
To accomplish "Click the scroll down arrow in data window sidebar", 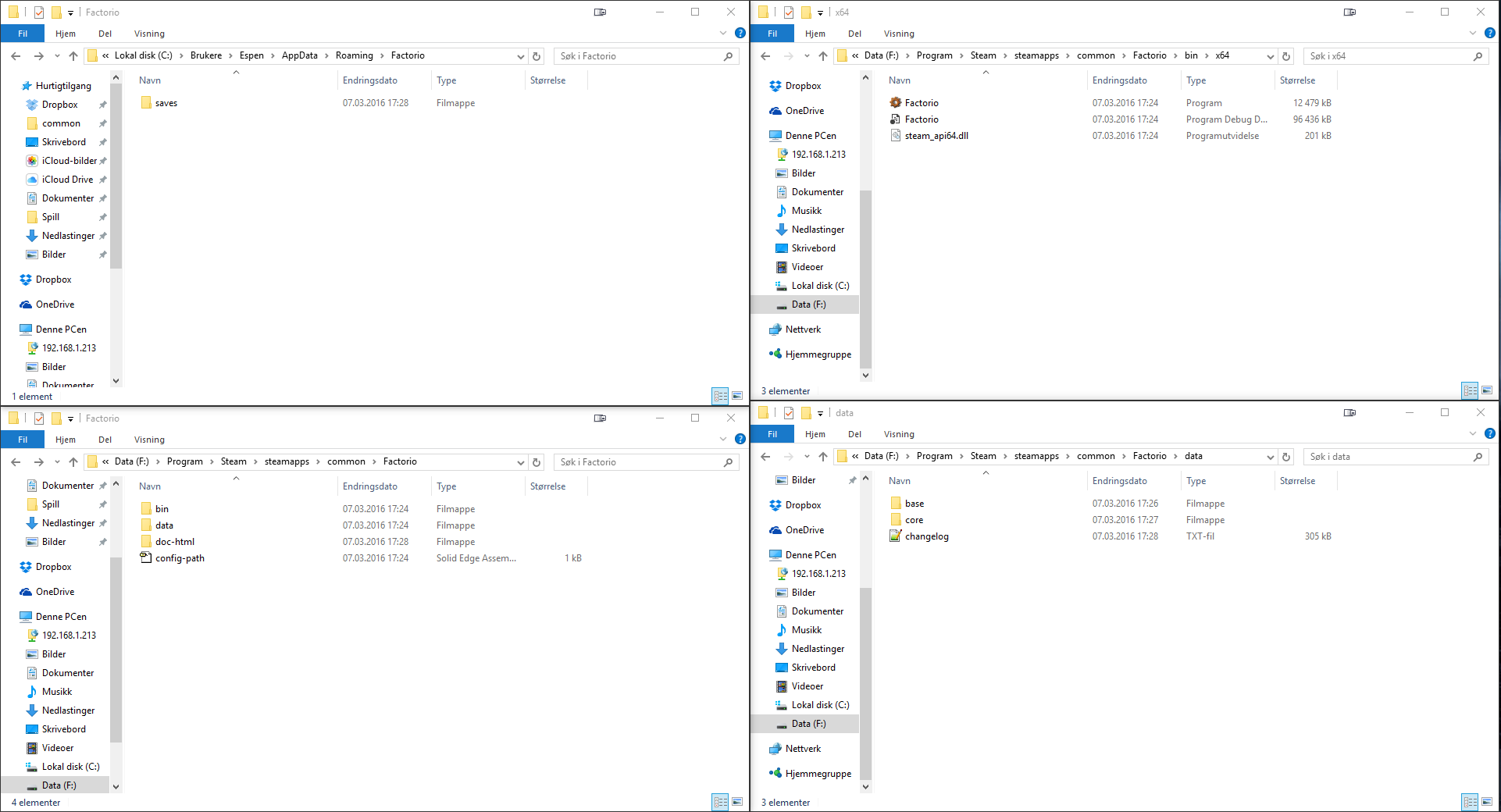I will click(865, 787).
